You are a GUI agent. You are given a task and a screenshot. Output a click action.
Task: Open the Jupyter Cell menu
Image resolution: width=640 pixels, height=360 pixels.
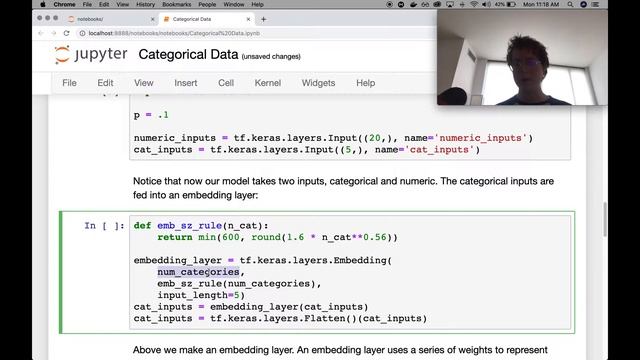(x=226, y=83)
